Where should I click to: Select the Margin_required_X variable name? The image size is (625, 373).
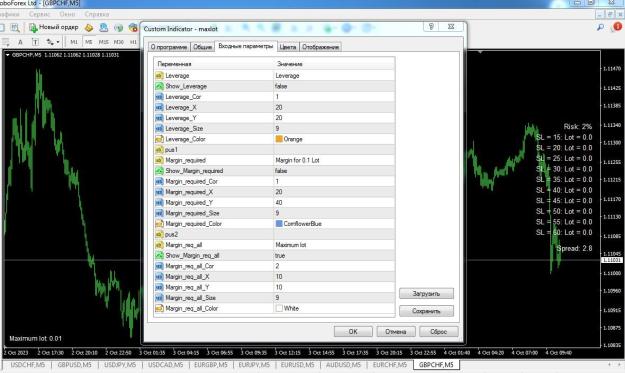click(x=189, y=192)
